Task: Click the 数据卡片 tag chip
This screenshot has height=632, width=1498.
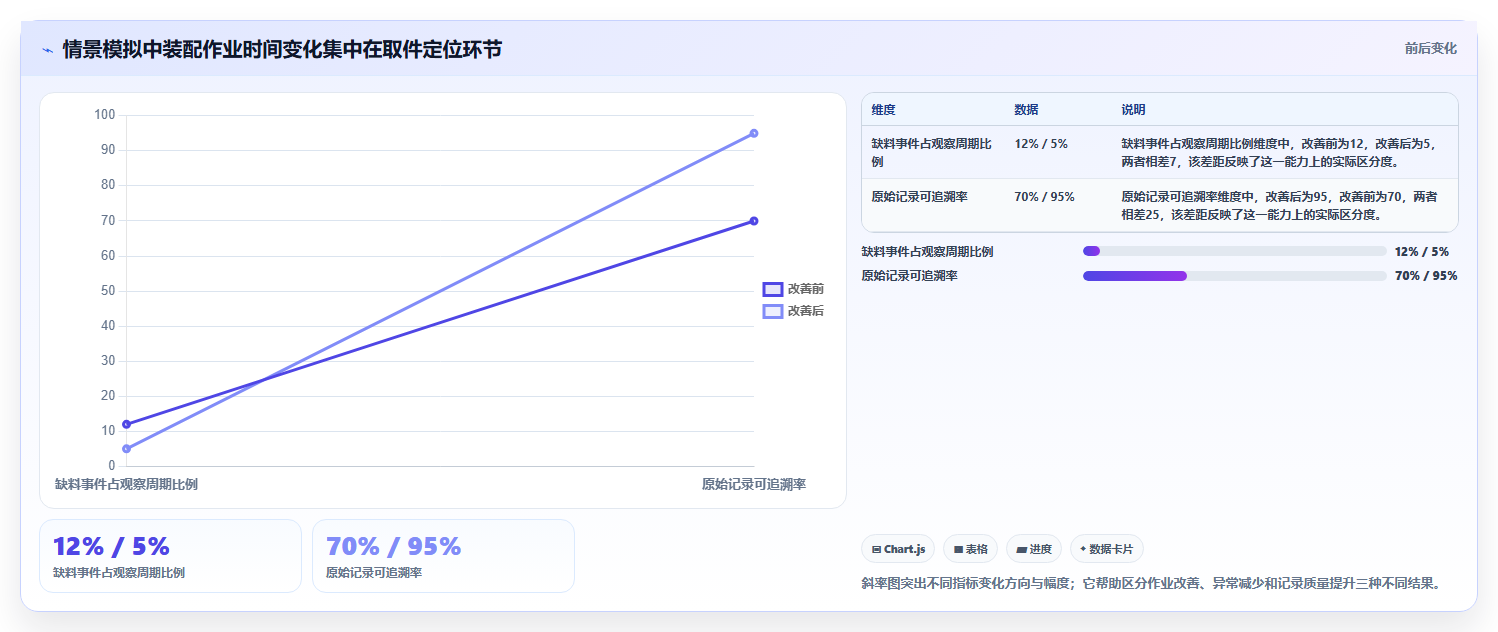Action: 1107,549
